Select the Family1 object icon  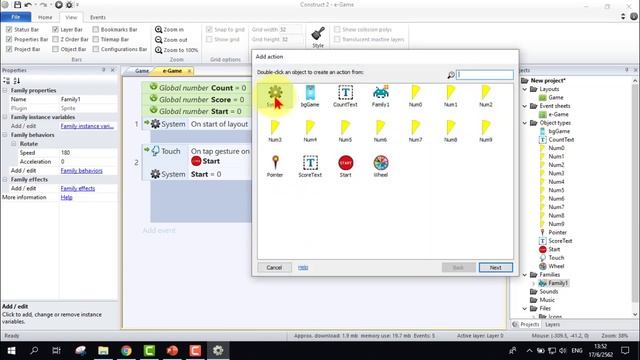[x=380, y=96]
